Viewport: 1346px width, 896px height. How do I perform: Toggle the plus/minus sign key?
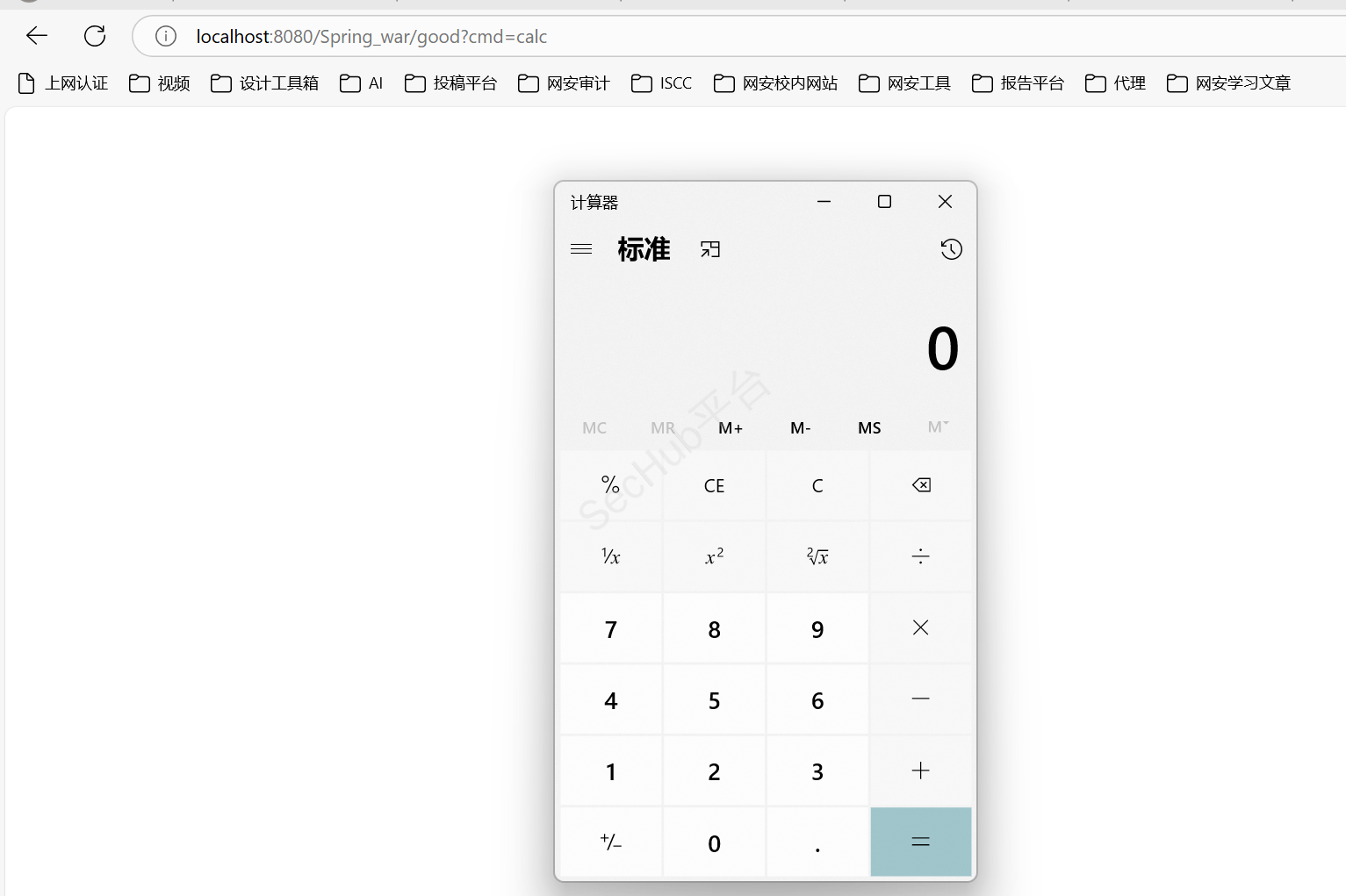[x=611, y=842]
